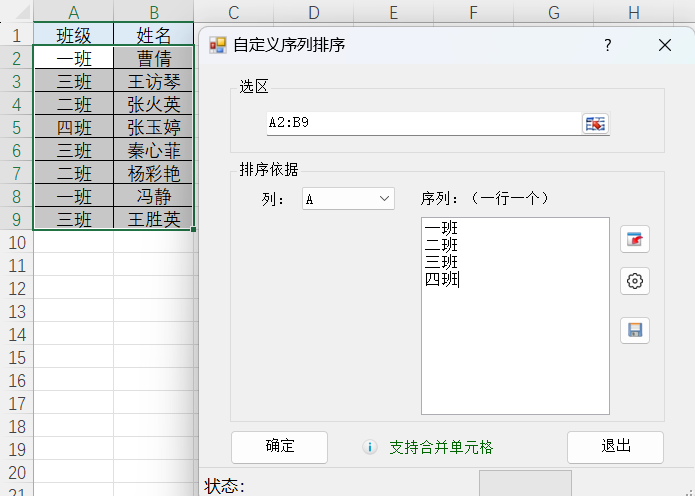Viewport: 695px width, 496px height.
Task: Click the fill handle at selection corner B9
Action: click(193, 229)
